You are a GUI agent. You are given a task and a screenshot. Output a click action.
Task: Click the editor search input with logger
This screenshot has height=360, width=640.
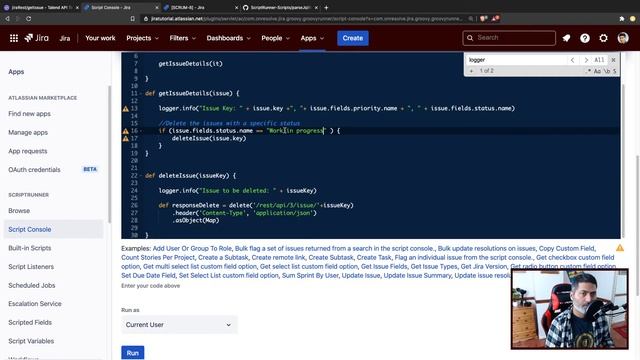click(x=516, y=60)
